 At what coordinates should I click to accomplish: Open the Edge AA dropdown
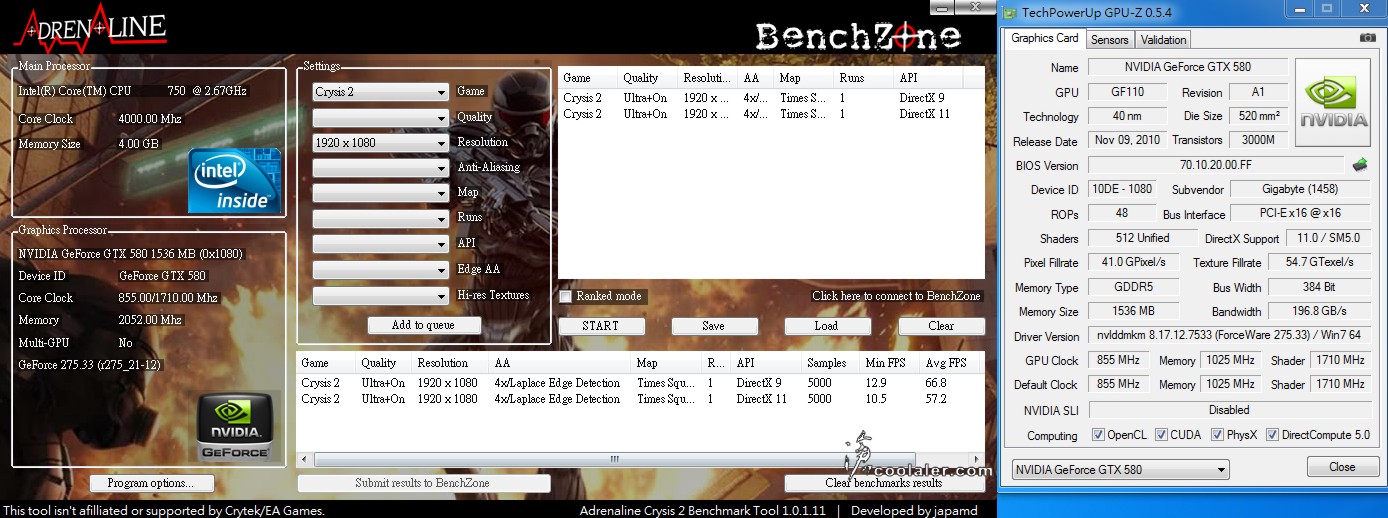pos(380,270)
